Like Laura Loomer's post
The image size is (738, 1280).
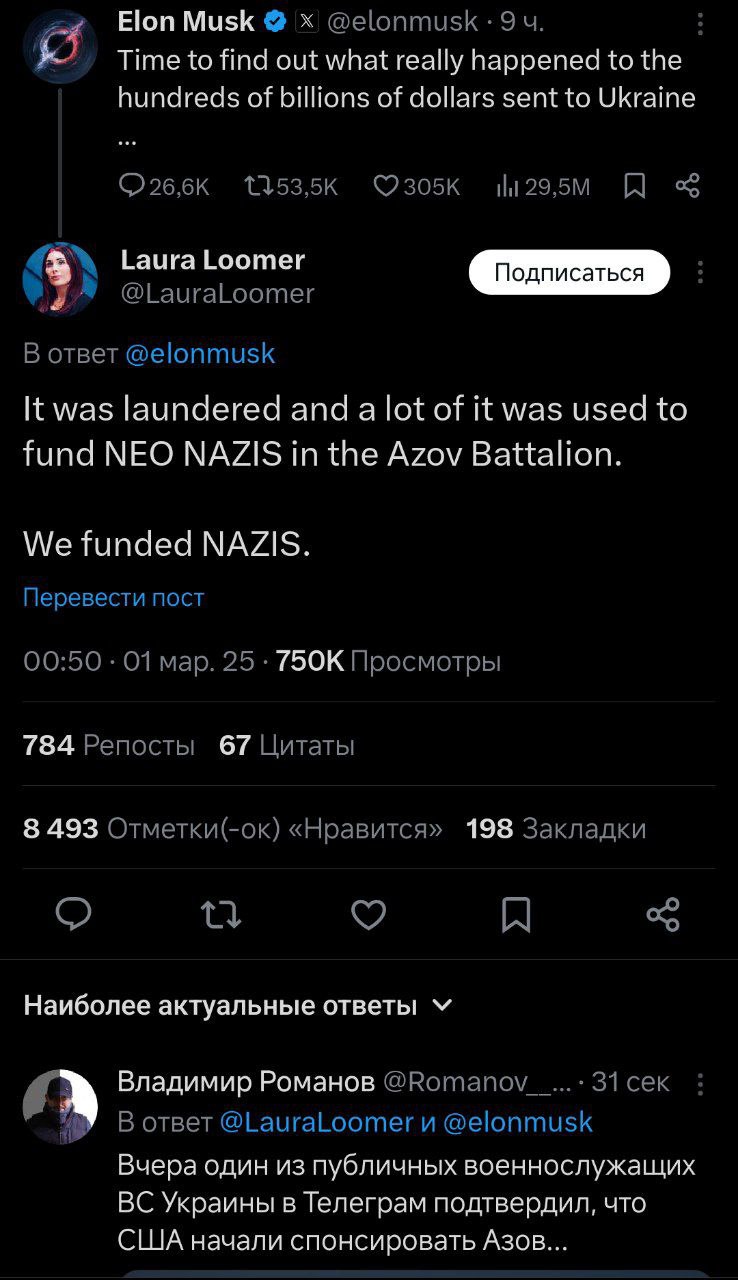point(369,914)
